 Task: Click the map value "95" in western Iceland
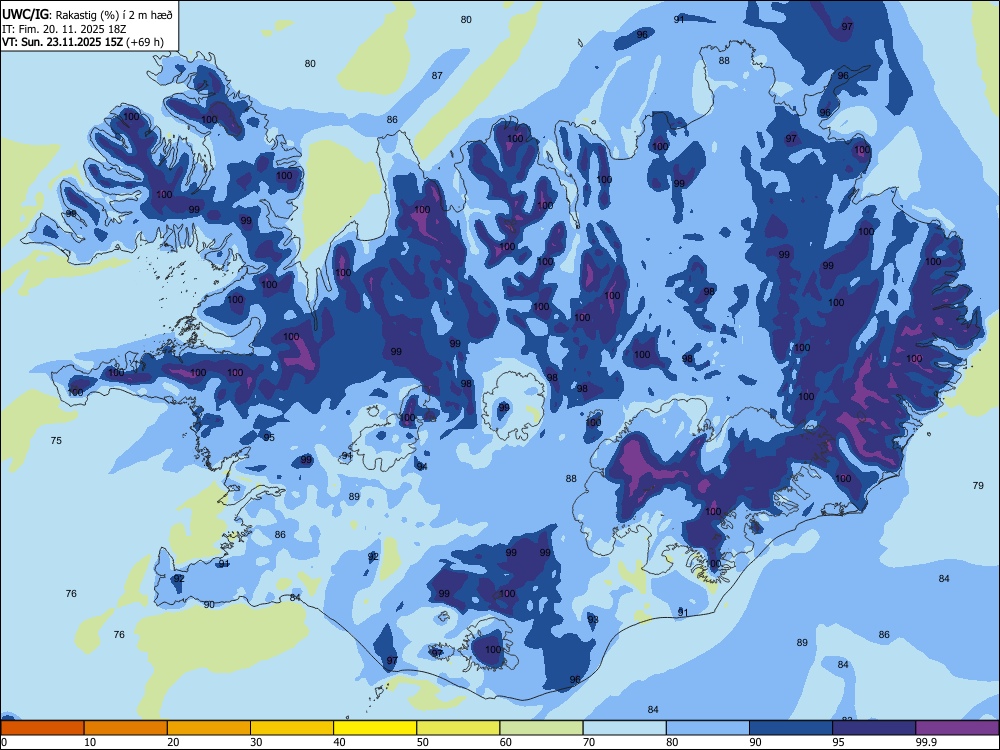coord(269,438)
